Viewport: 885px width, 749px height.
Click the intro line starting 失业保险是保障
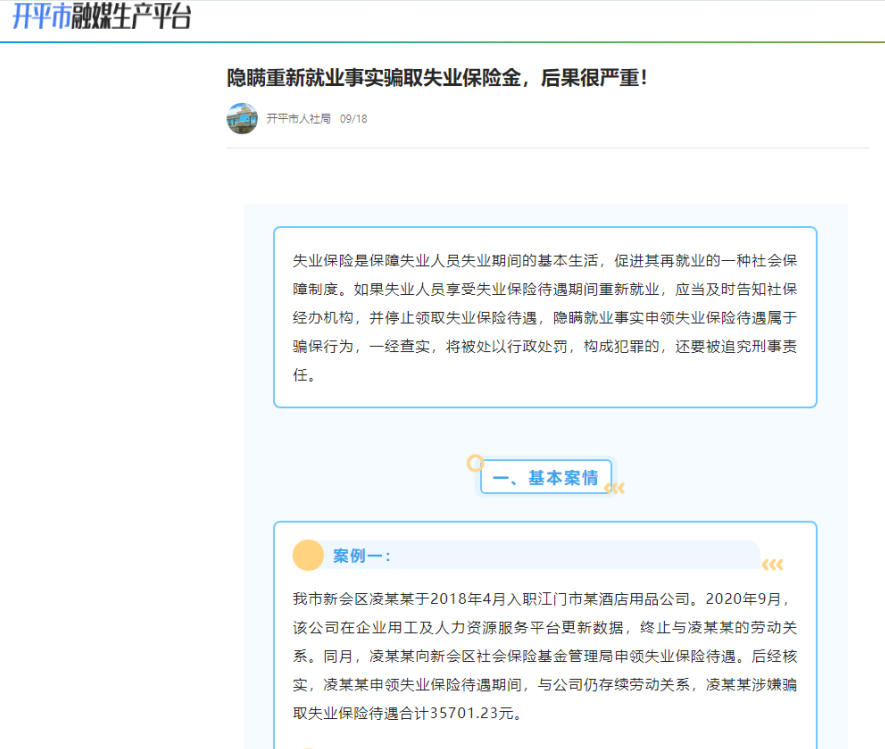(544, 261)
